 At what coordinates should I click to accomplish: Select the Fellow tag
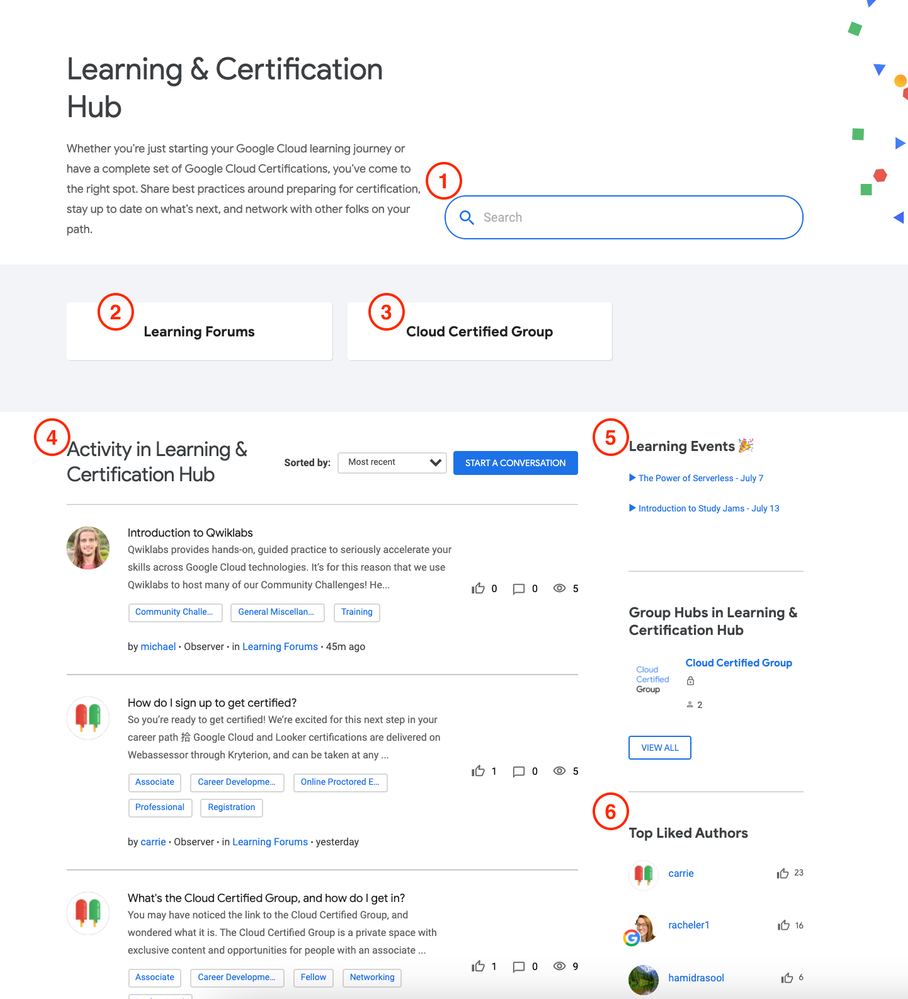313,977
